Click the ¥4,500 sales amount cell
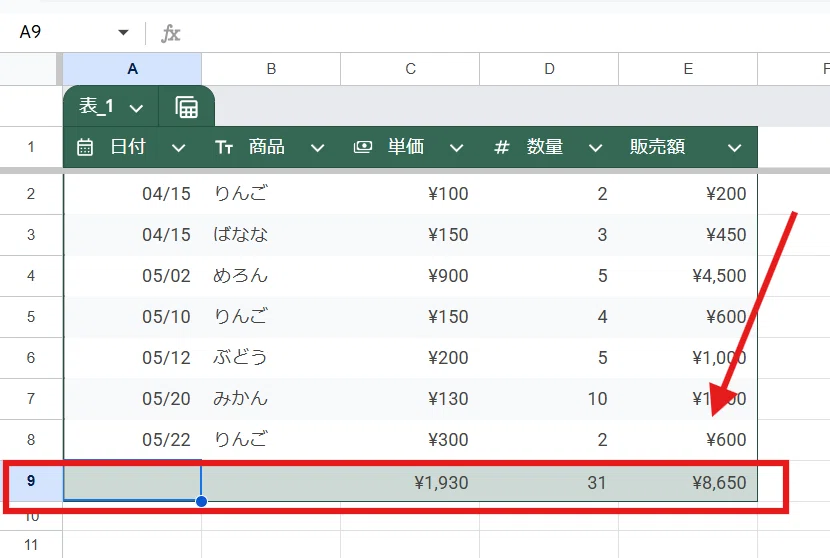 (x=688, y=275)
